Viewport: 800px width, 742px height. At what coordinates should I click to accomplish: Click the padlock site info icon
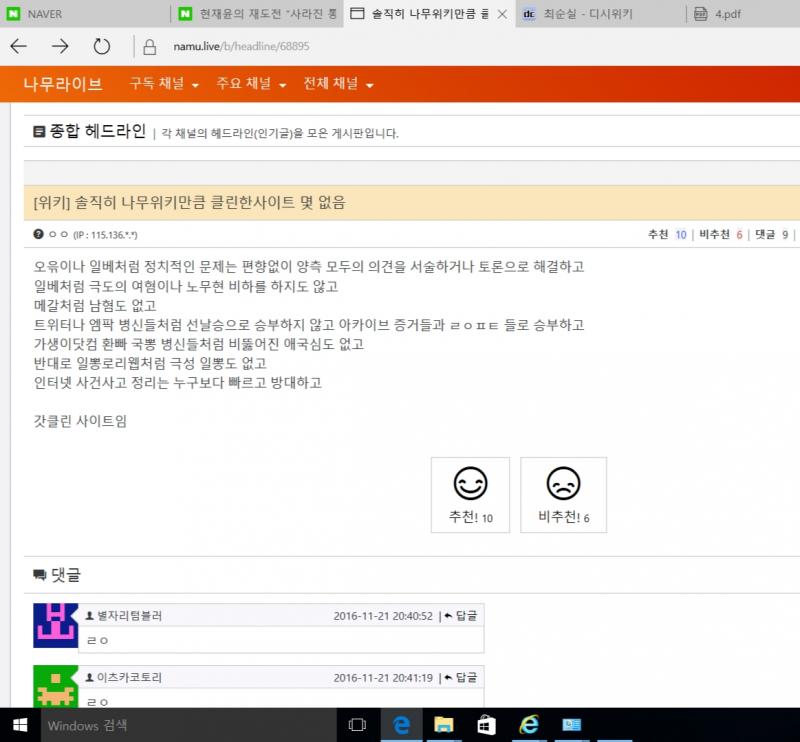click(149, 47)
